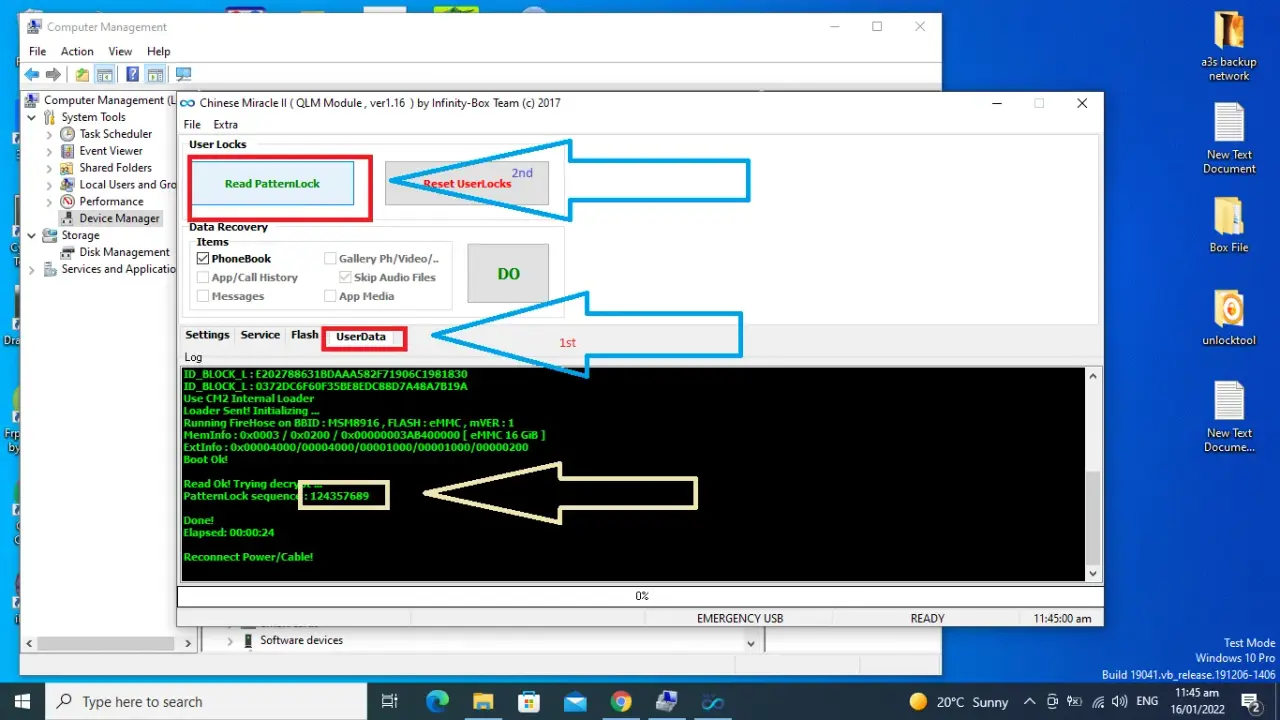Click the Type here to search box
Viewport: 1280px width, 720px height.
tap(208, 702)
